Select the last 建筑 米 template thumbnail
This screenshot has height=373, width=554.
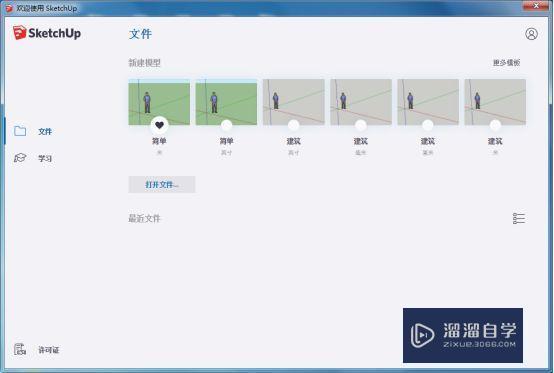tap(495, 102)
